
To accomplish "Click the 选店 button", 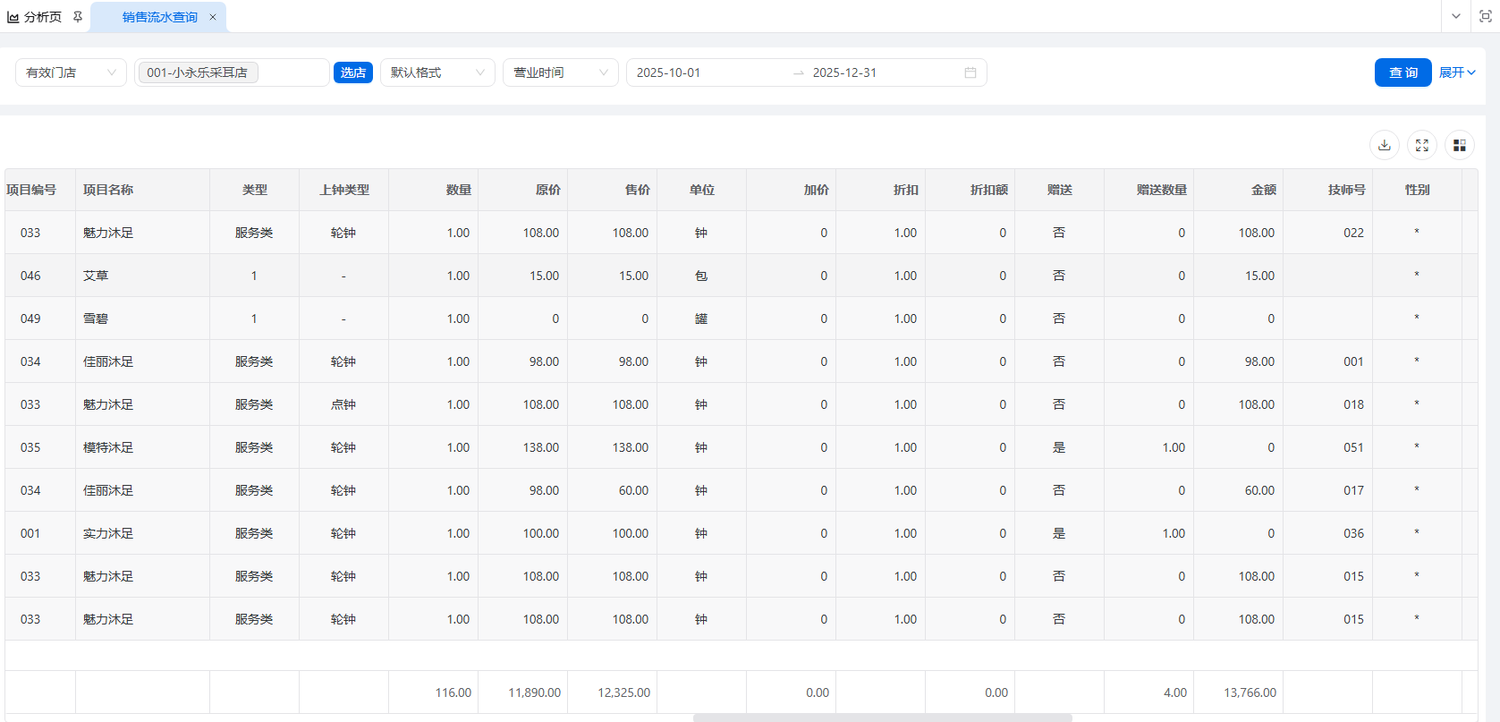I will coord(353,73).
